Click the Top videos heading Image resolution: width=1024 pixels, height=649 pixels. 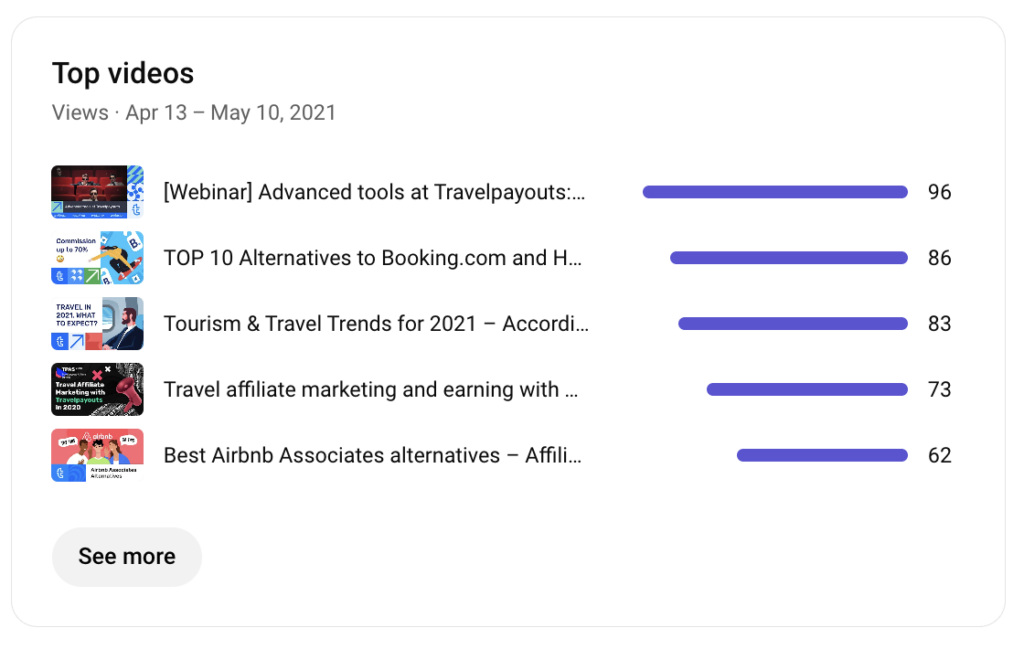(x=123, y=73)
